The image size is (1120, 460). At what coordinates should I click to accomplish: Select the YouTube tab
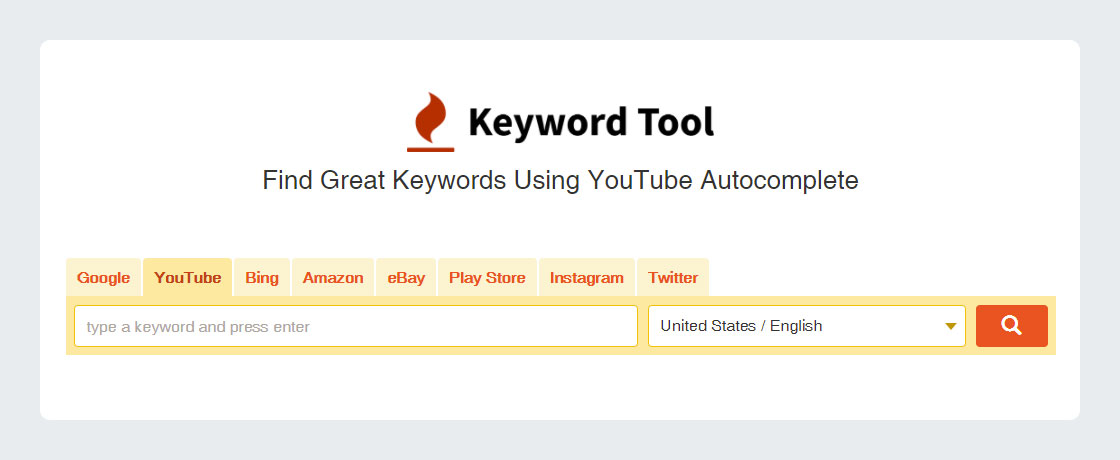[x=187, y=277]
